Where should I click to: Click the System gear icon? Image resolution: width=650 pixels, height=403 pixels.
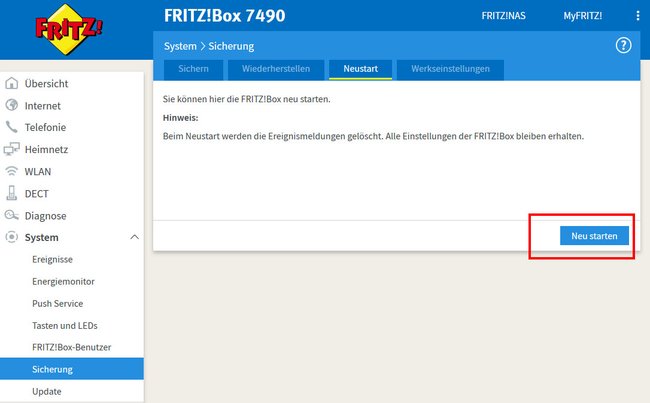pos(12,237)
